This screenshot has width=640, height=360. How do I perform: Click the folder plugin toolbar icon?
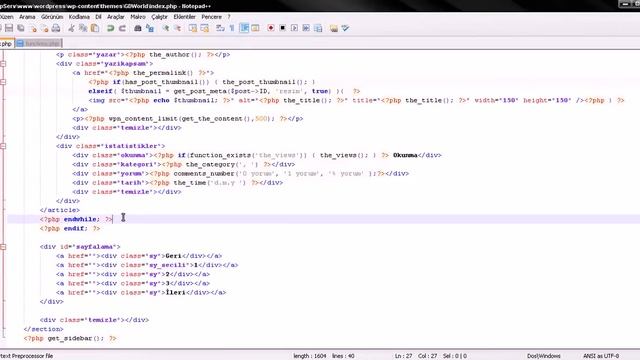click(x=333, y=28)
